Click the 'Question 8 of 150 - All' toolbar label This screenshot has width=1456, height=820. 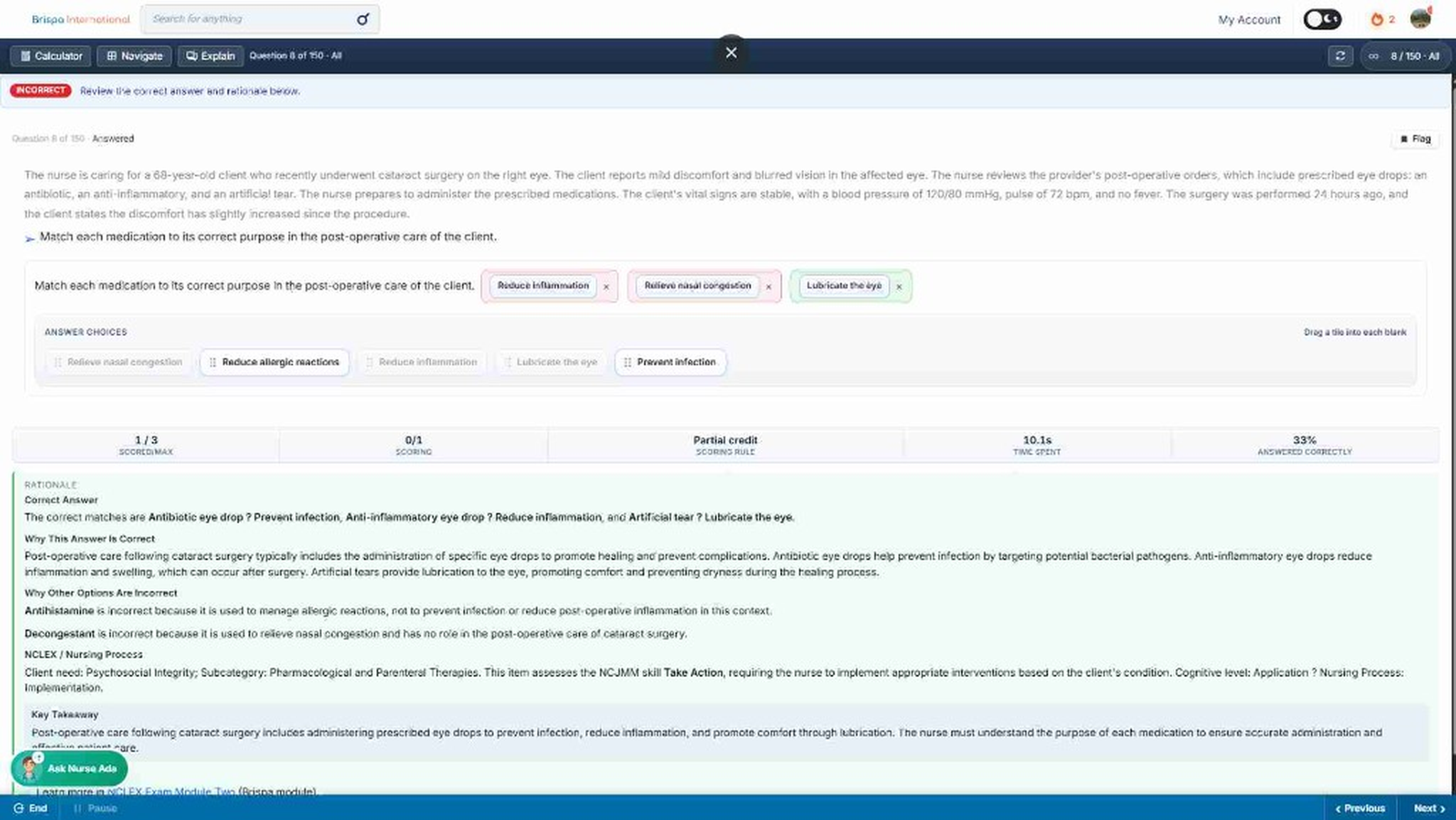tap(295, 55)
